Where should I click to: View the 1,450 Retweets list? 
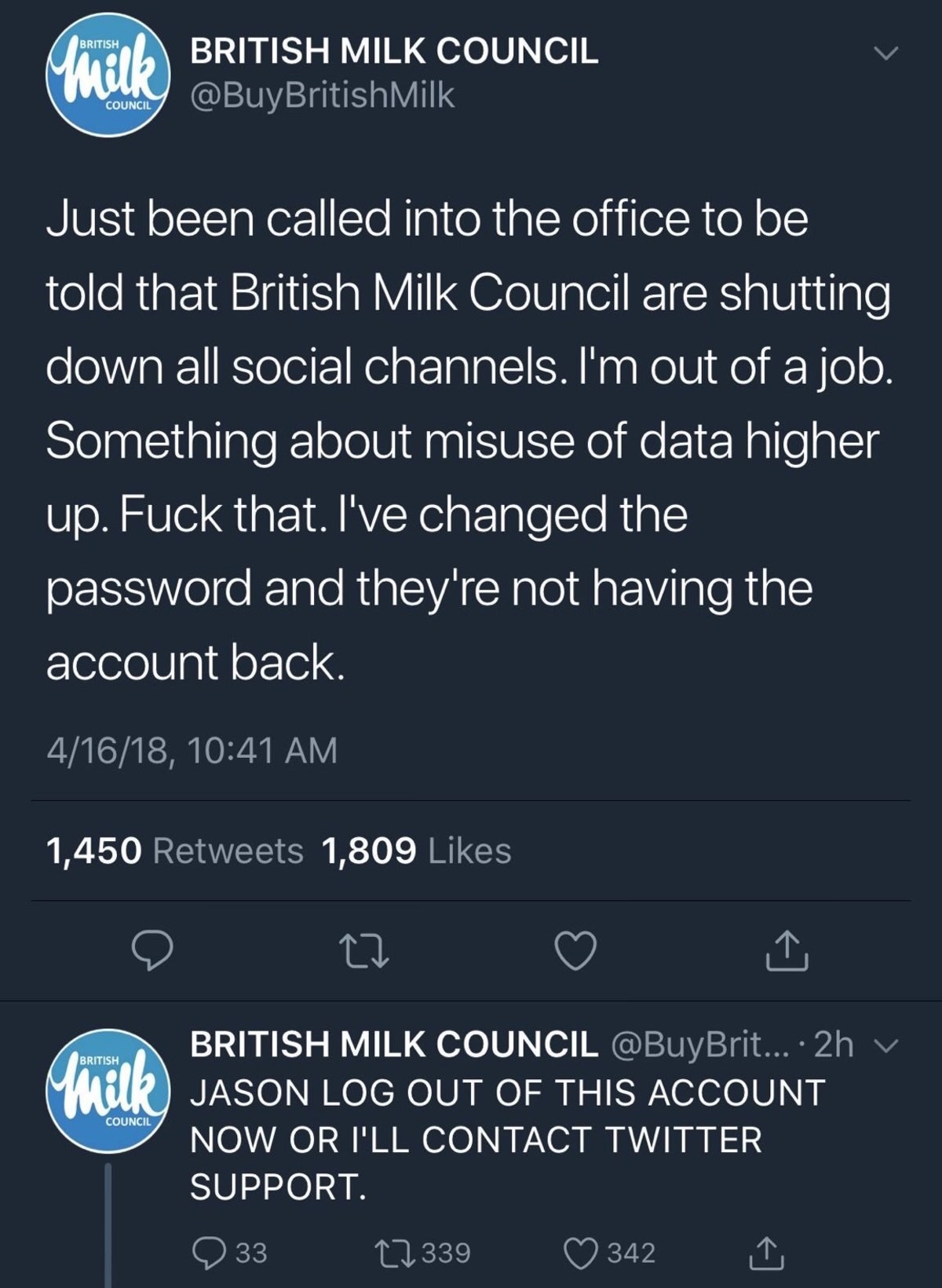pyautogui.click(x=174, y=851)
